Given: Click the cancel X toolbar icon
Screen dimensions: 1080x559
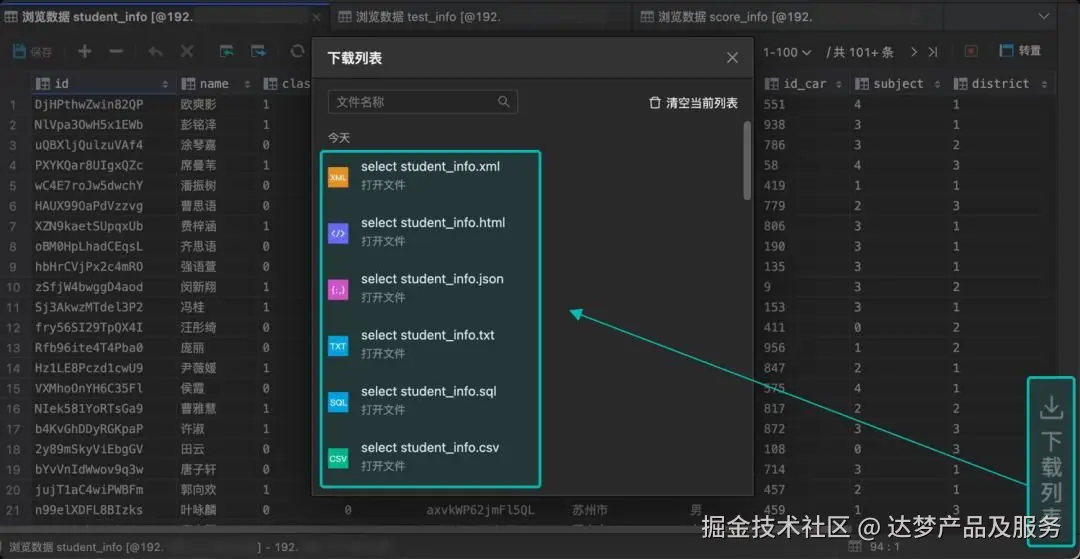Looking at the screenshot, I should click(187, 51).
